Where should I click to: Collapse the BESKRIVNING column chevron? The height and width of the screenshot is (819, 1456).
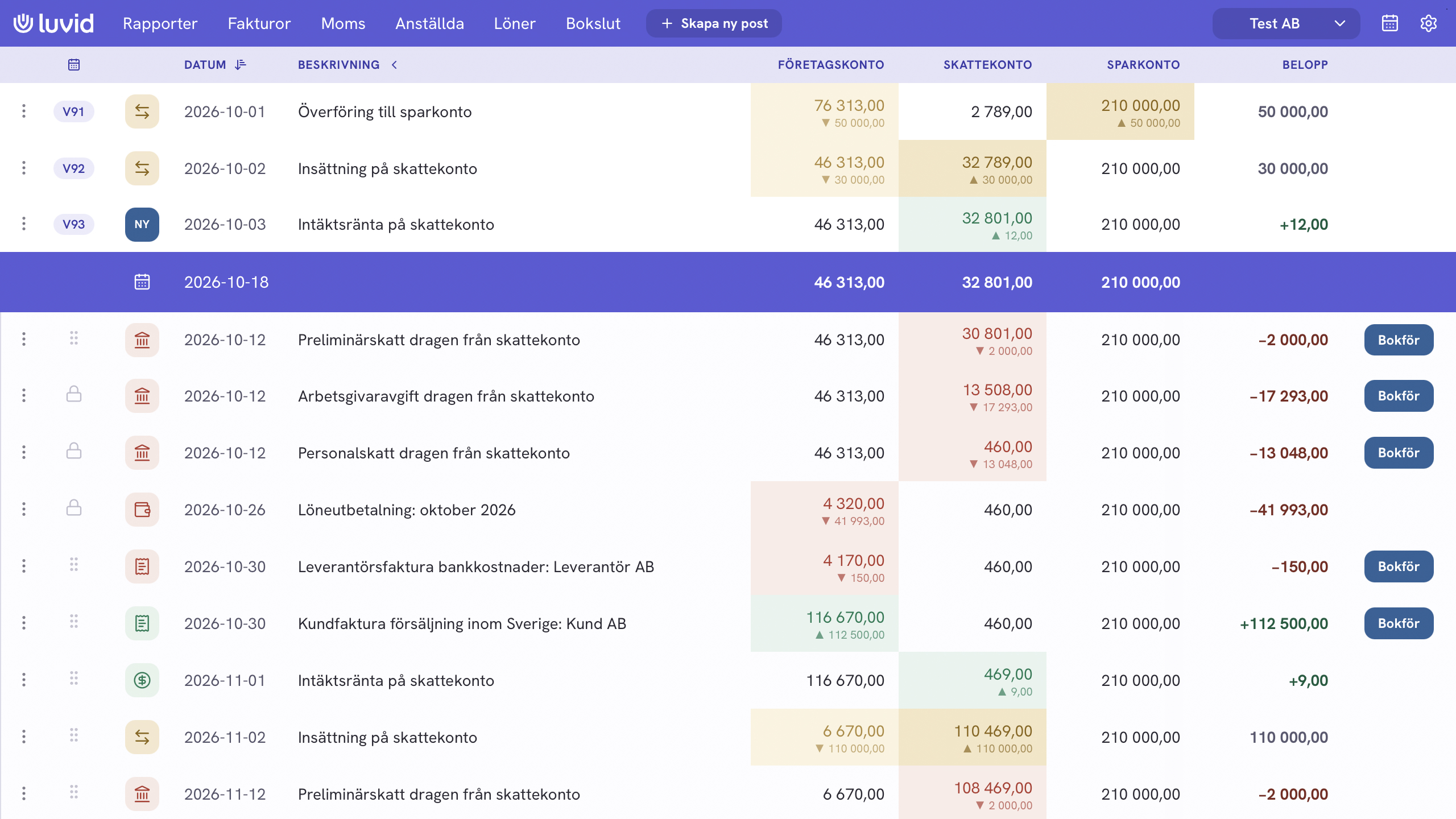tap(394, 65)
